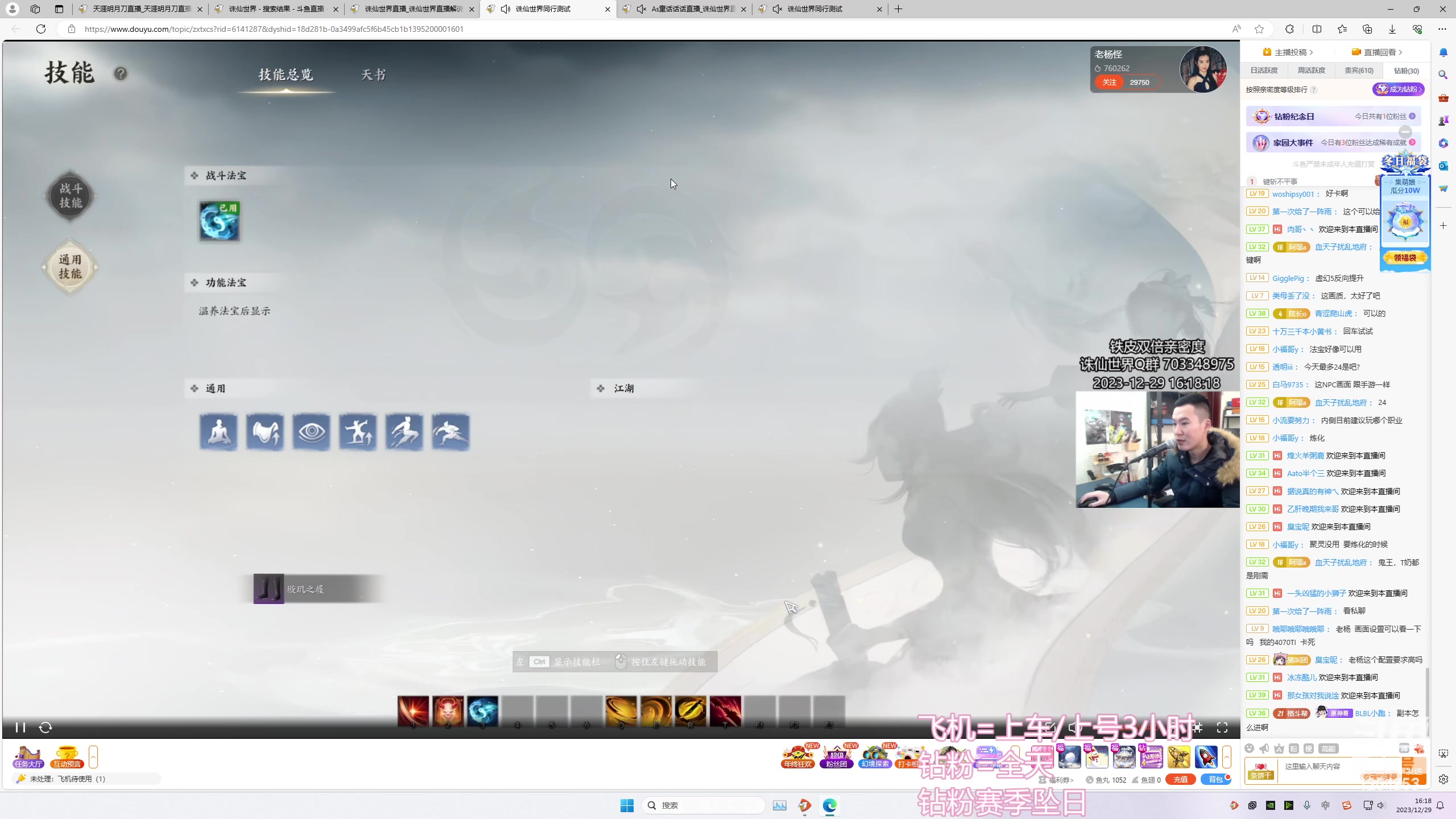Viewport: 1456px width, 819px height.
Task: Select the red rocket gift icon
Action: pyautogui.click(x=1206, y=757)
